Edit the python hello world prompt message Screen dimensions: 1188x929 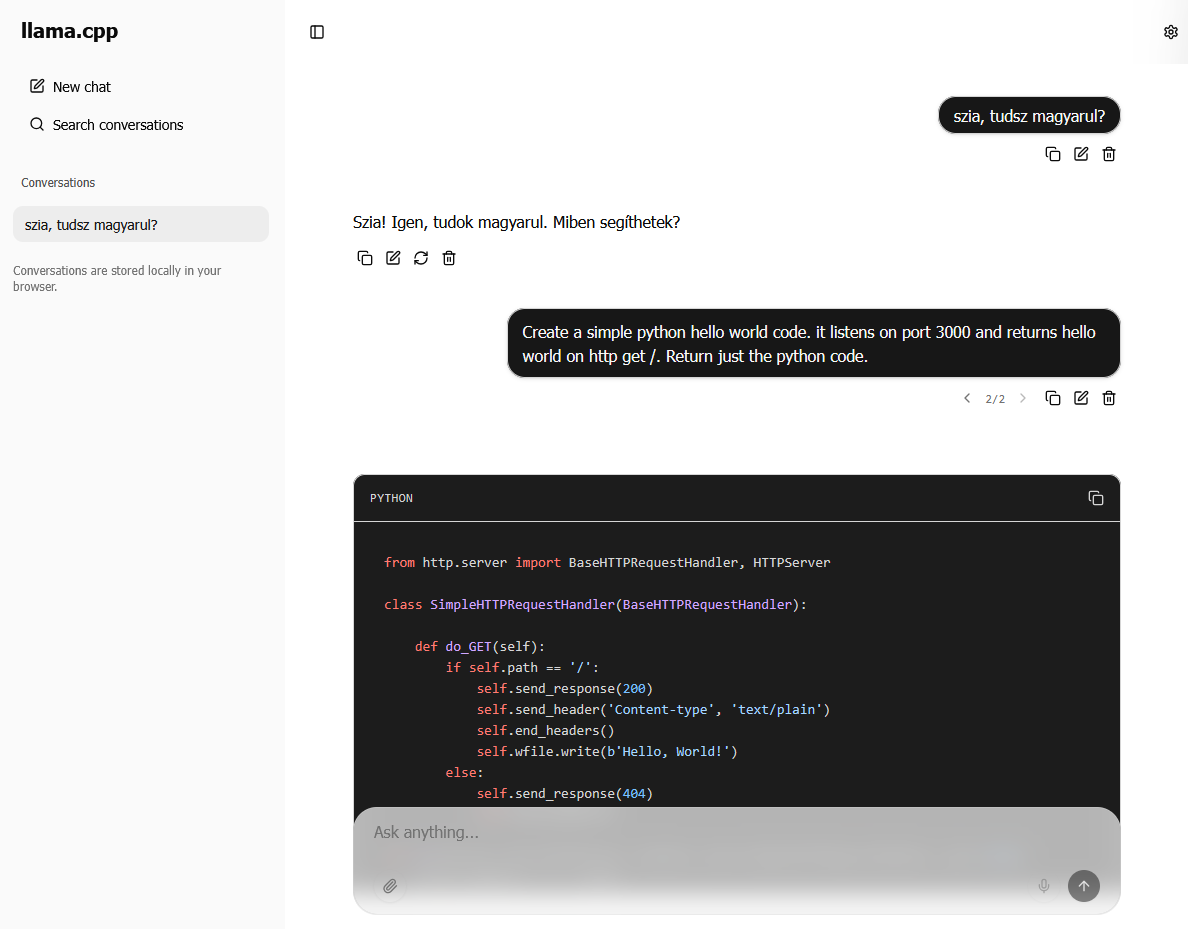1081,398
